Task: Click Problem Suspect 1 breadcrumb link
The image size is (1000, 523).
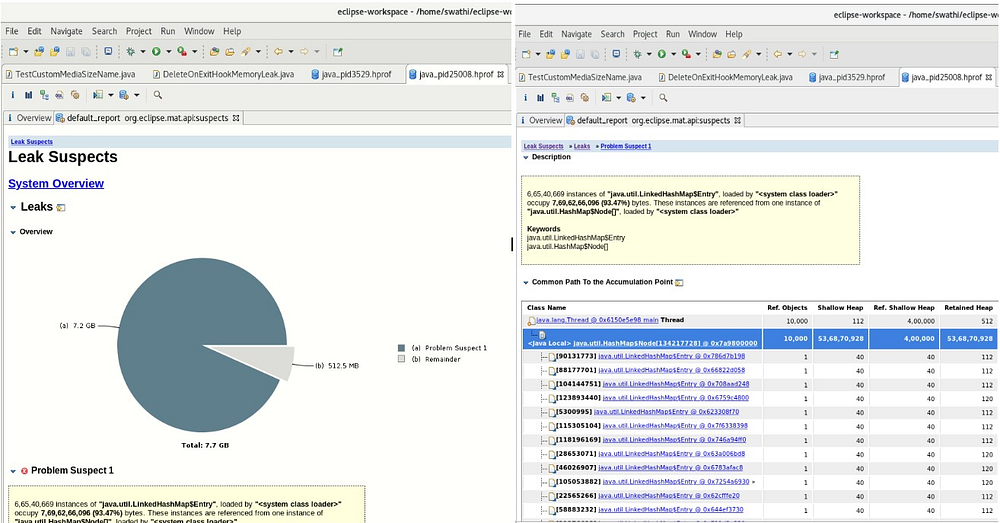Action: point(626,146)
